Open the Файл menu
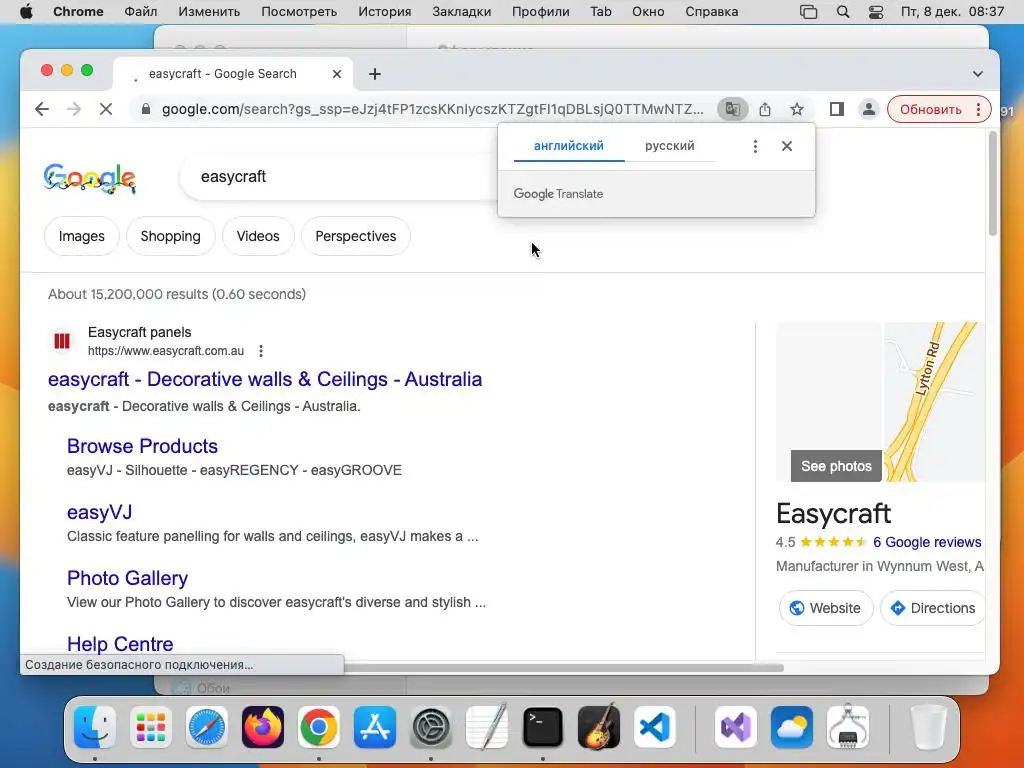The height and width of the screenshot is (768, 1024). 140,12
